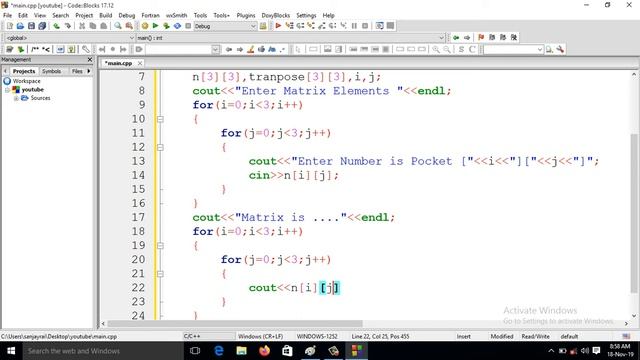This screenshot has width=640, height=360.
Task: Click the Replace toolbar icon
Action: (x=129, y=26)
